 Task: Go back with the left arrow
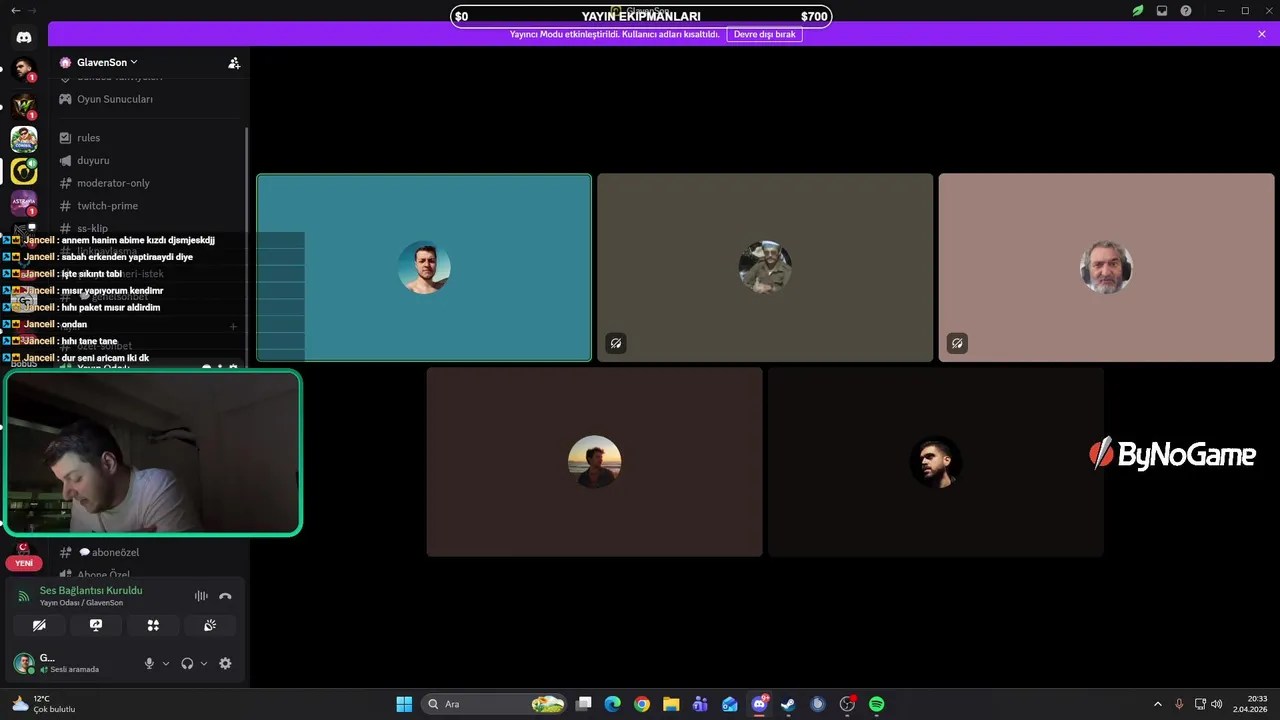coord(15,10)
